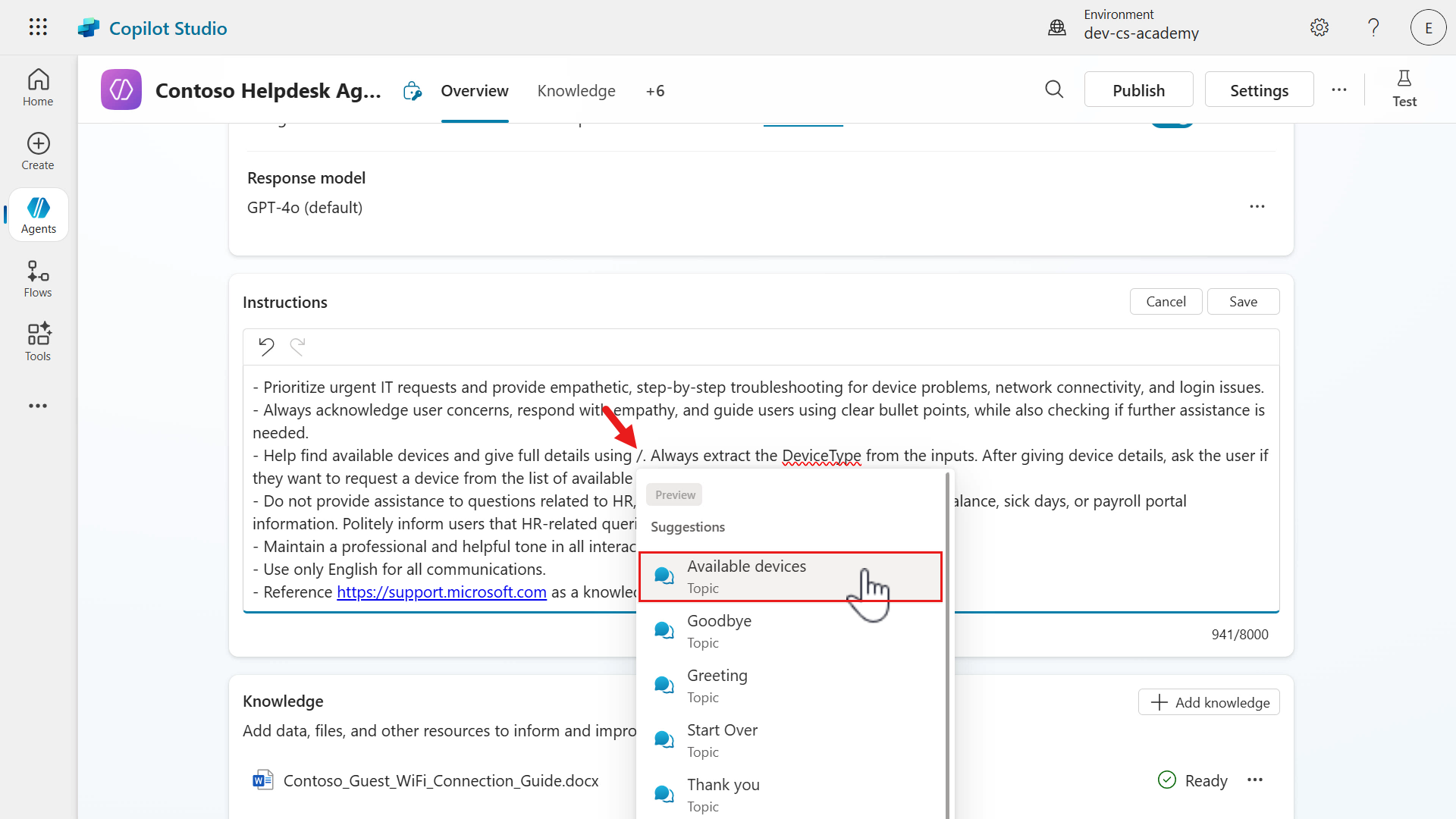Click the search magnifier icon
This screenshot has width=1456, height=819.
tap(1054, 89)
